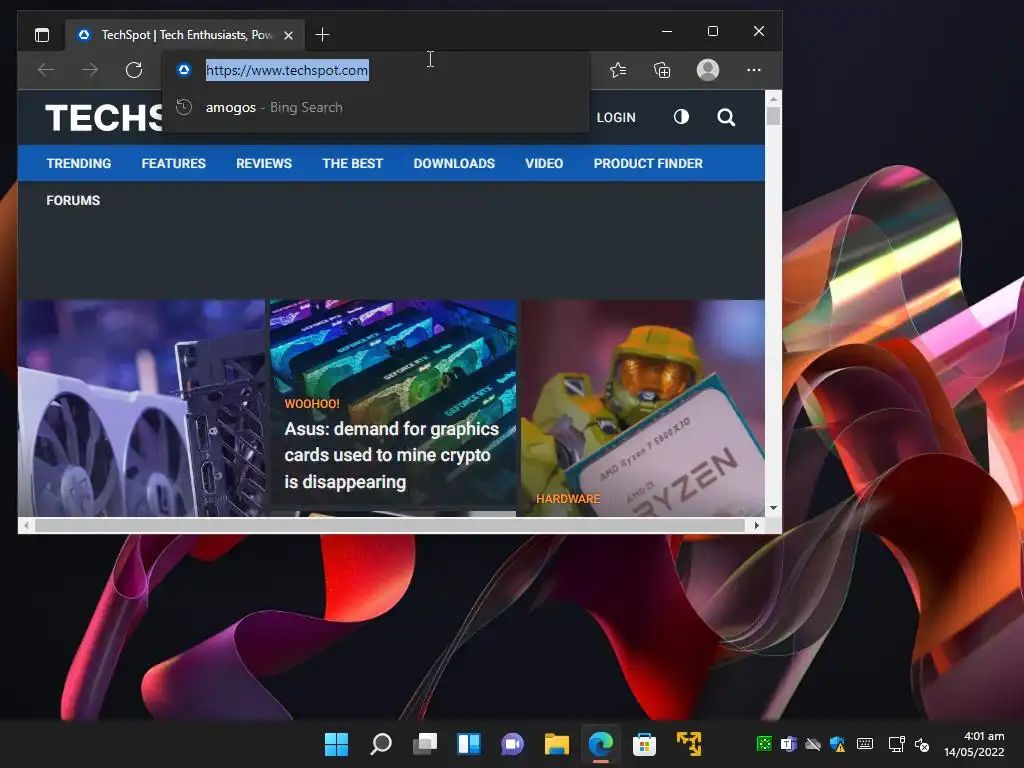Click the OneDrive cloud tray icon

click(813, 744)
